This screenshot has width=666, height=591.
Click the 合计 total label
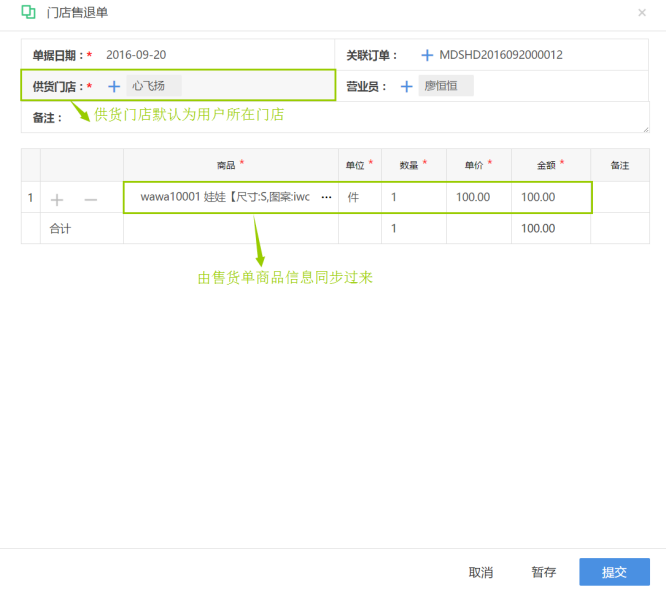click(x=60, y=229)
